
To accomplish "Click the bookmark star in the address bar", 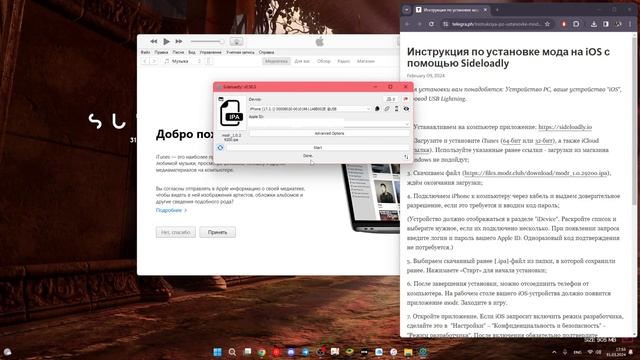I will coord(547,24).
